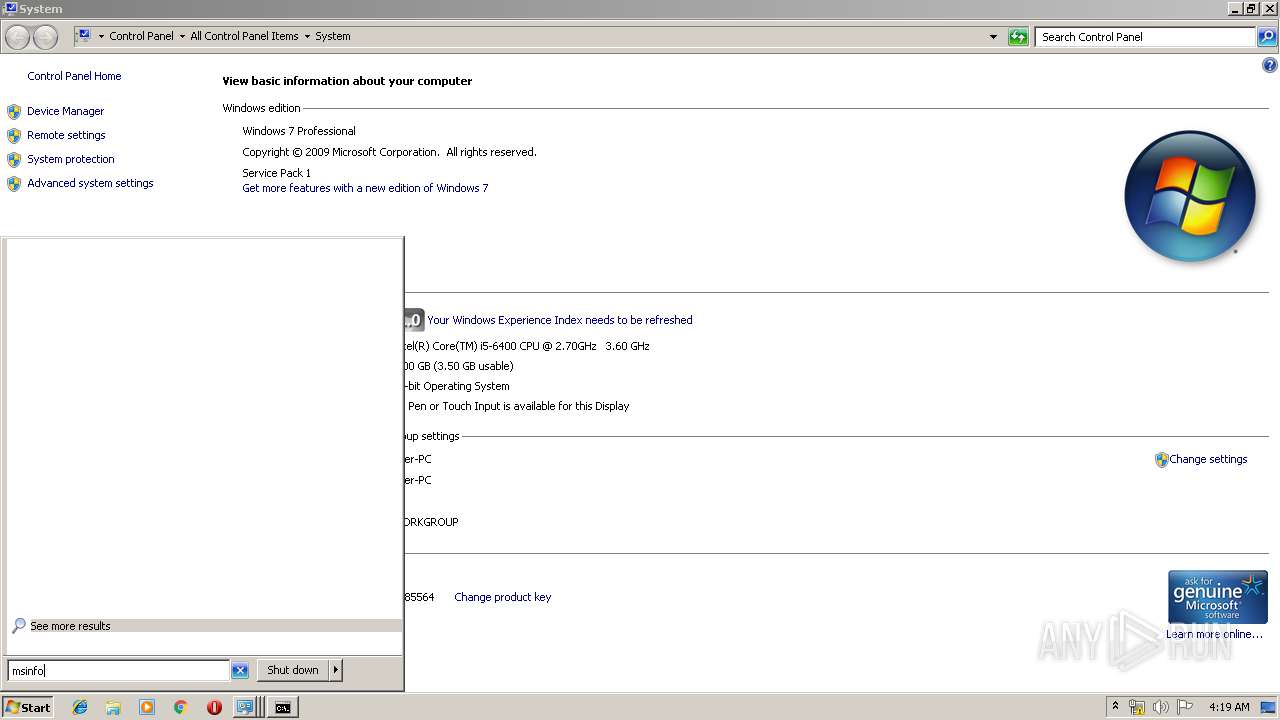Open Windows Media Player taskbar icon

coord(147,707)
